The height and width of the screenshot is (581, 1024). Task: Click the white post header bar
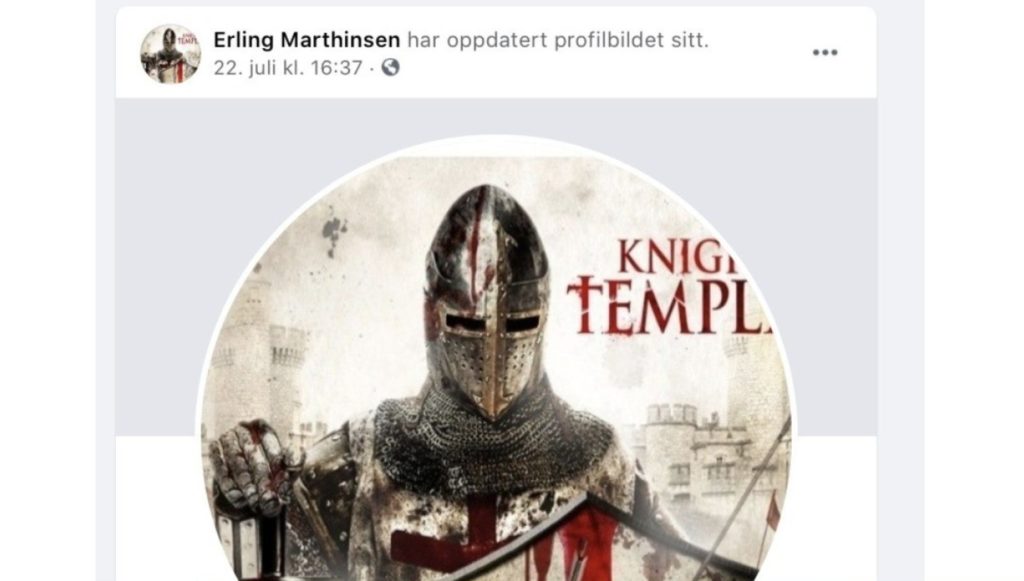496,53
